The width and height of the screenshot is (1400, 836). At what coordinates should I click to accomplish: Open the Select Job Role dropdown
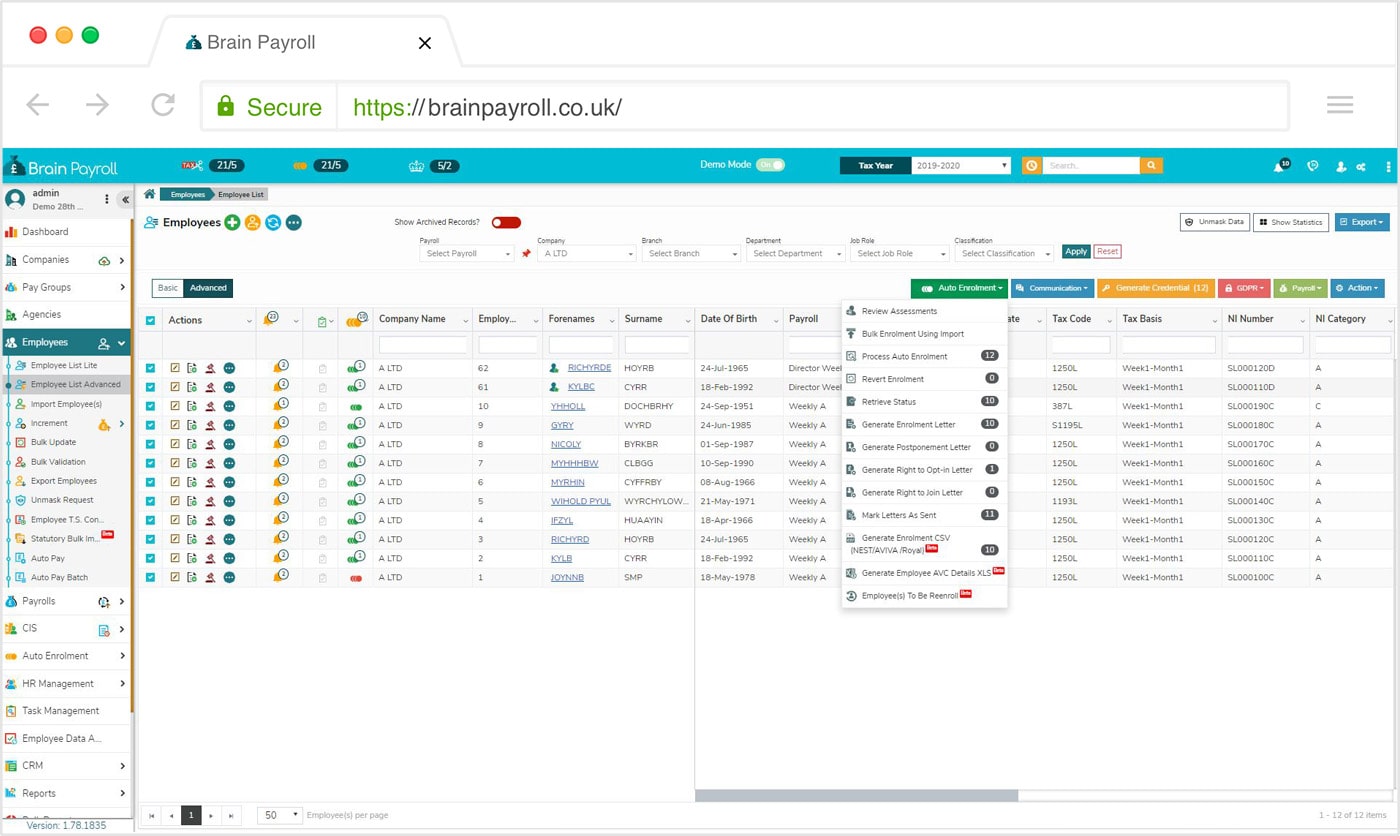coord(899,254)
